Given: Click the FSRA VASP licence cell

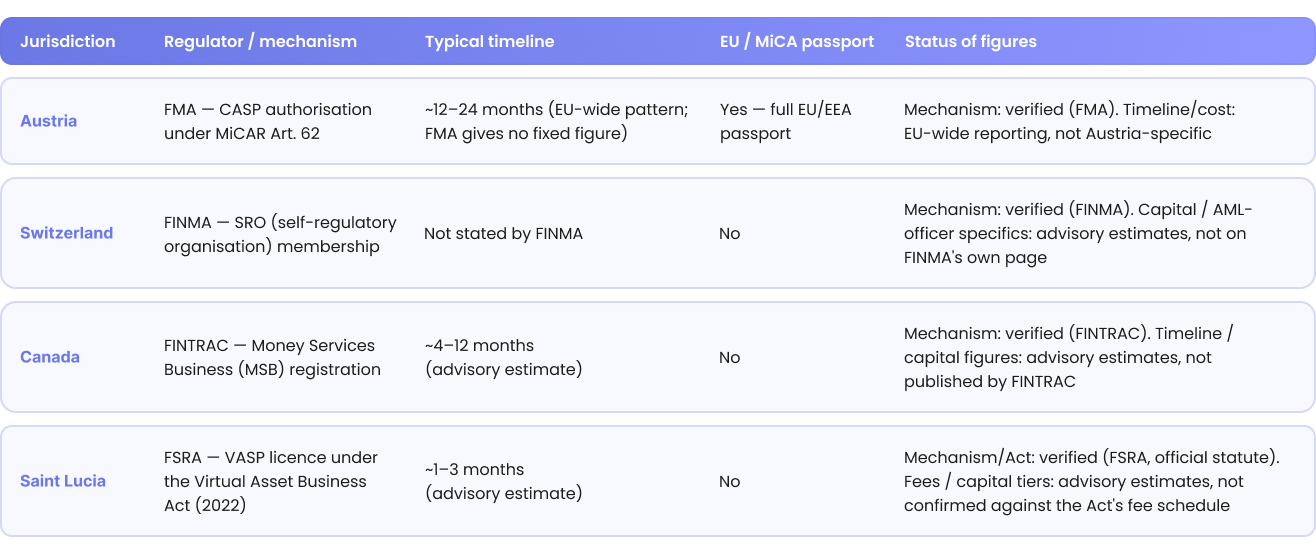Looking at the screenshot, I should (x=271, y=481).
